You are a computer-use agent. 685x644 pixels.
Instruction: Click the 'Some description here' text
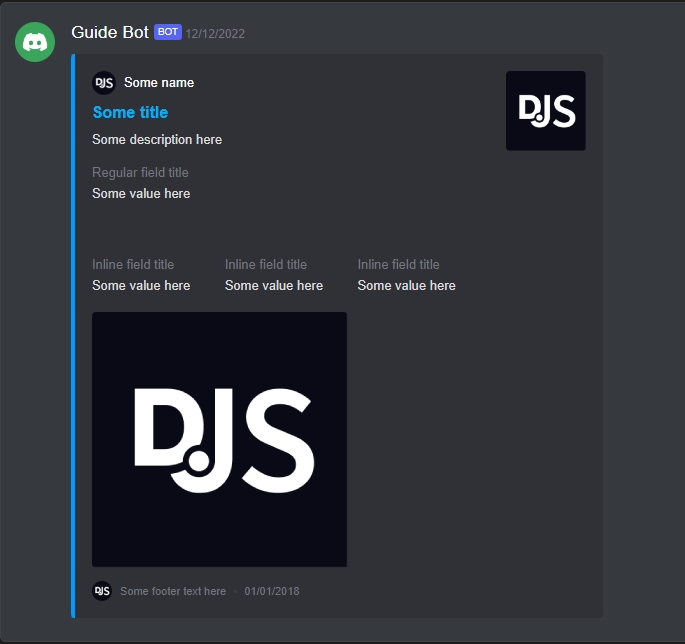pyautogui.click(x=157, y=140)
